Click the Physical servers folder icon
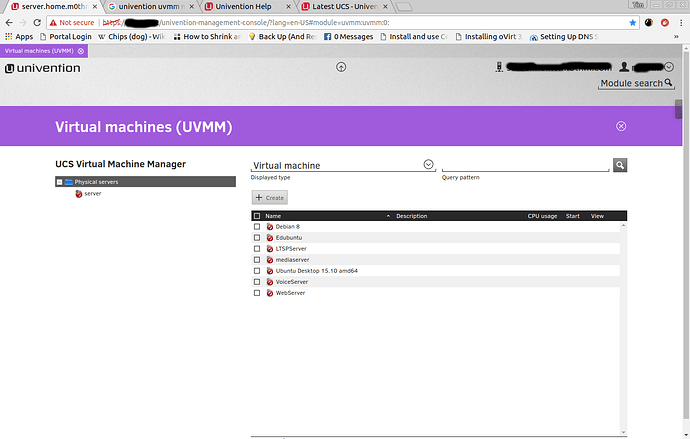This screenshot has height=439, width=690. point(69,182)
